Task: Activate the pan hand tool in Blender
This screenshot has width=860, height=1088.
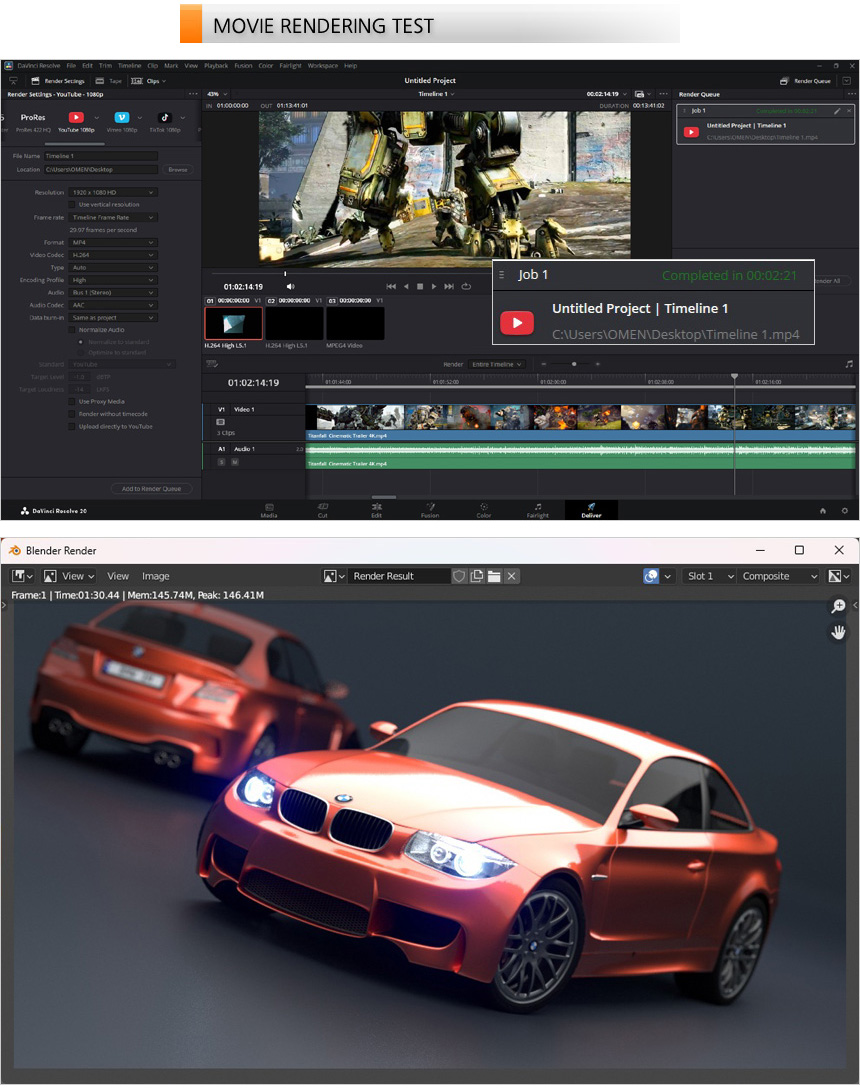Action: (x=838, y=632)
